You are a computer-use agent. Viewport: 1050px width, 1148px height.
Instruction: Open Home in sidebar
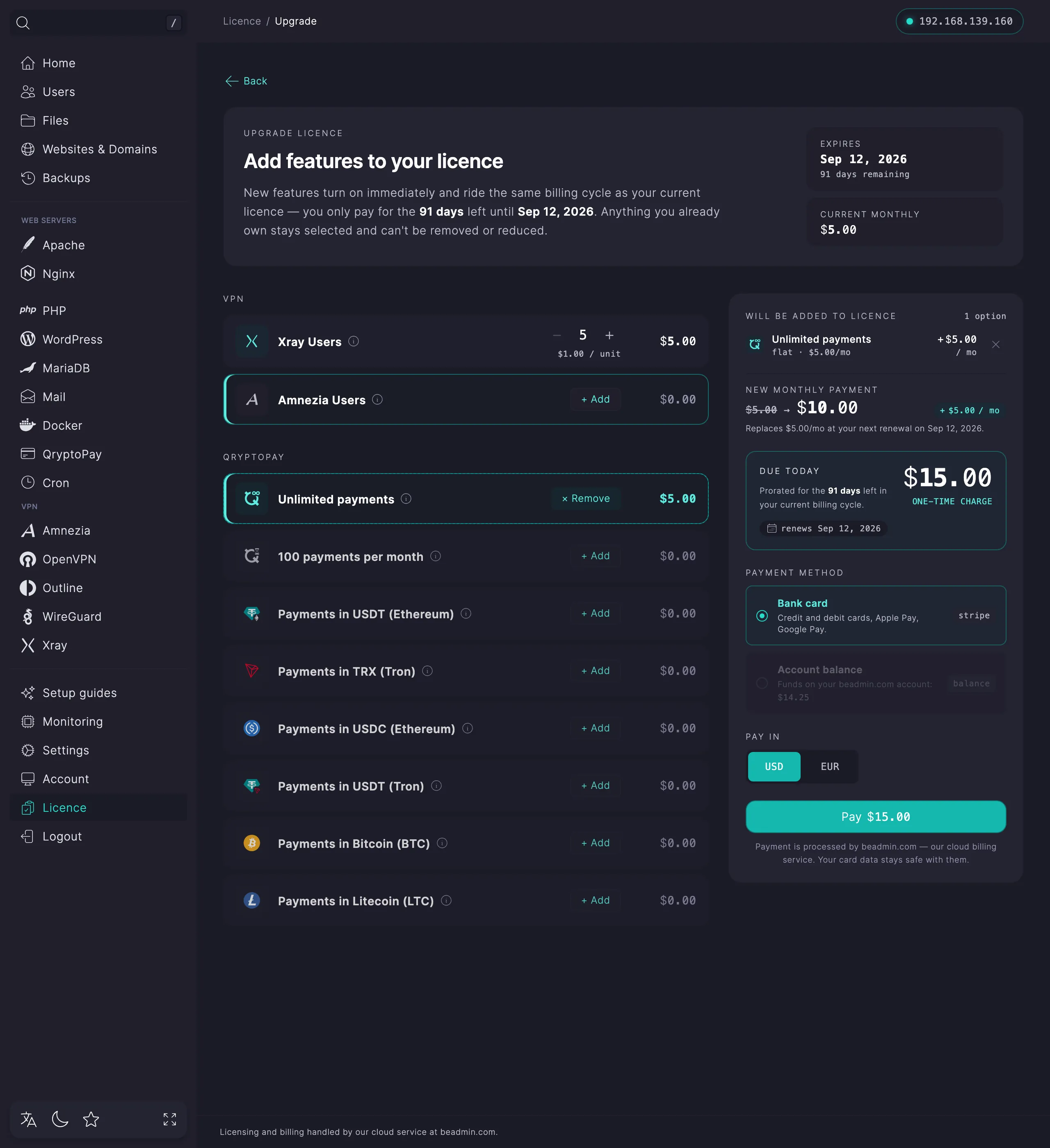[98, 63]
